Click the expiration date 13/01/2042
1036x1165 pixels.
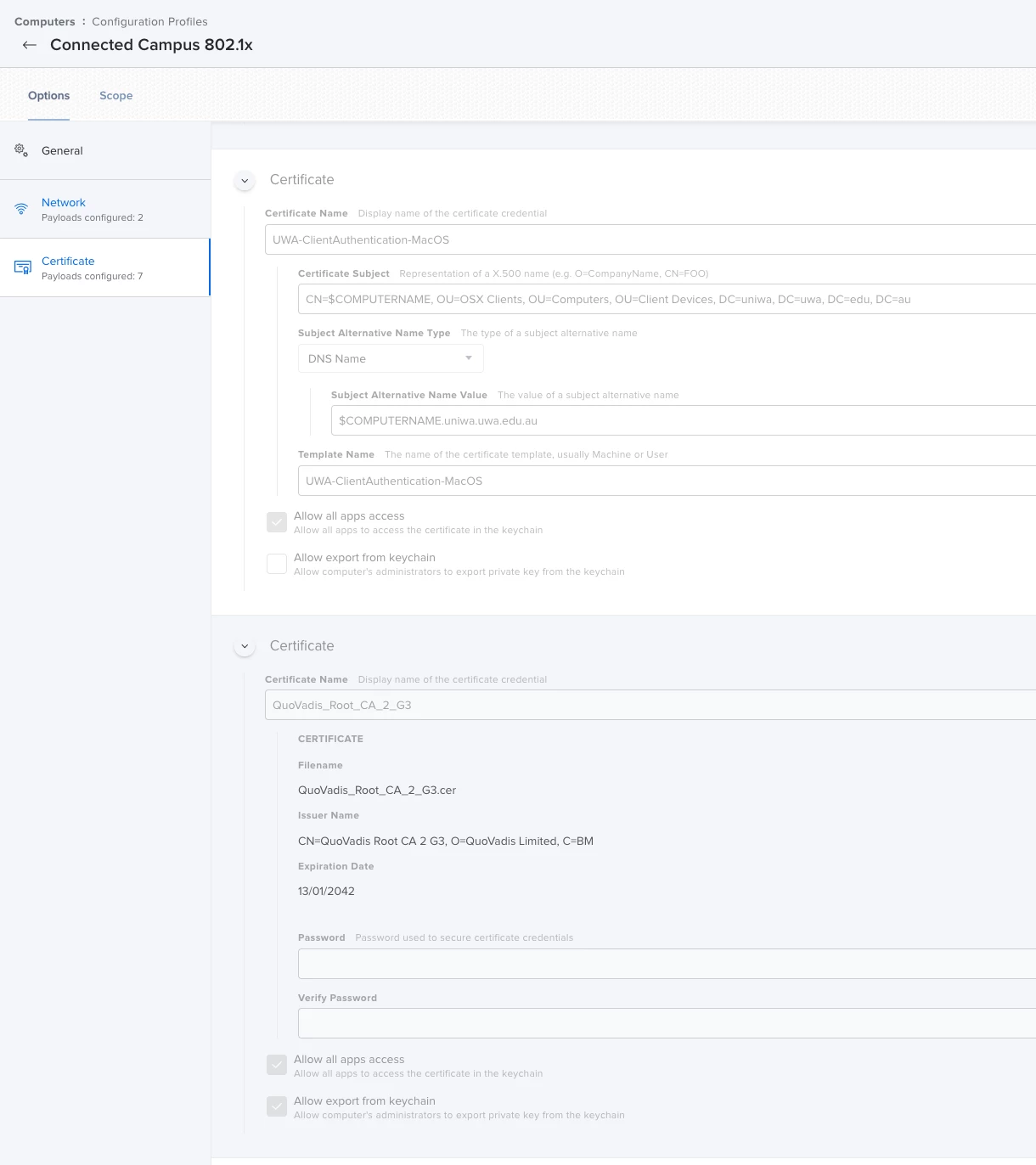326,891
